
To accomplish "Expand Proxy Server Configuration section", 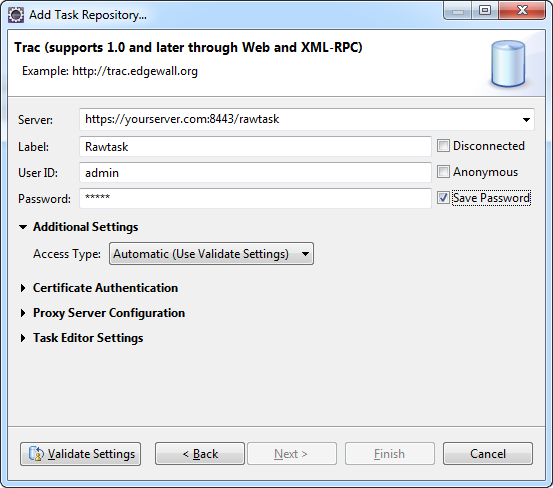I will [x=23, y=313].
